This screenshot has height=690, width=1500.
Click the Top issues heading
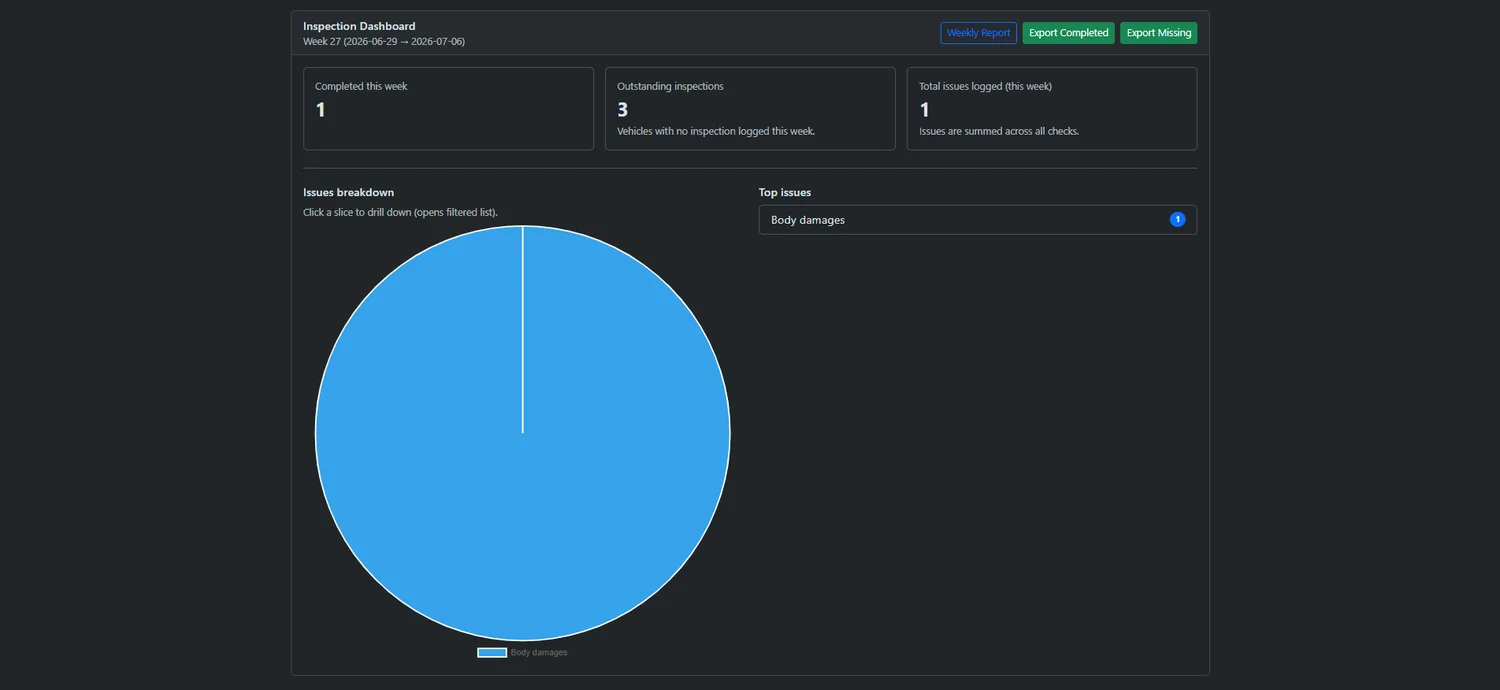(x=785, y=192)
